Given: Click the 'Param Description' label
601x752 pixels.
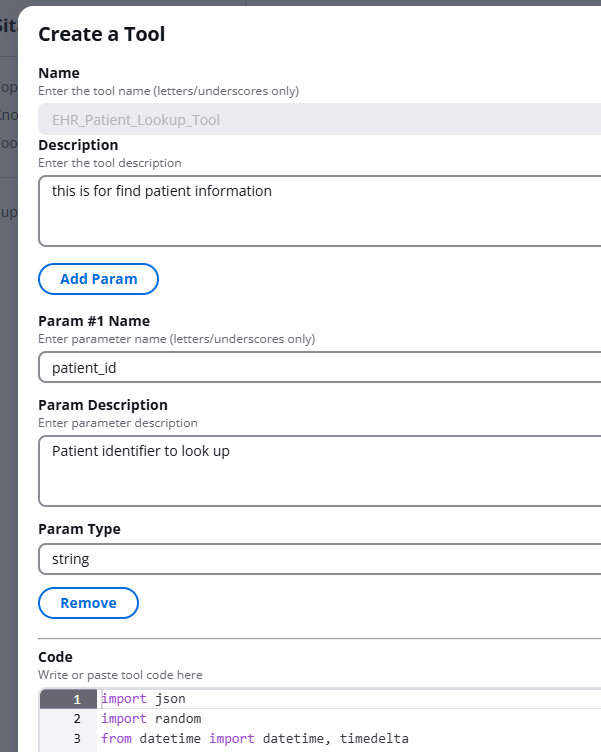Looking at the screenshot, I should point(103,405).
